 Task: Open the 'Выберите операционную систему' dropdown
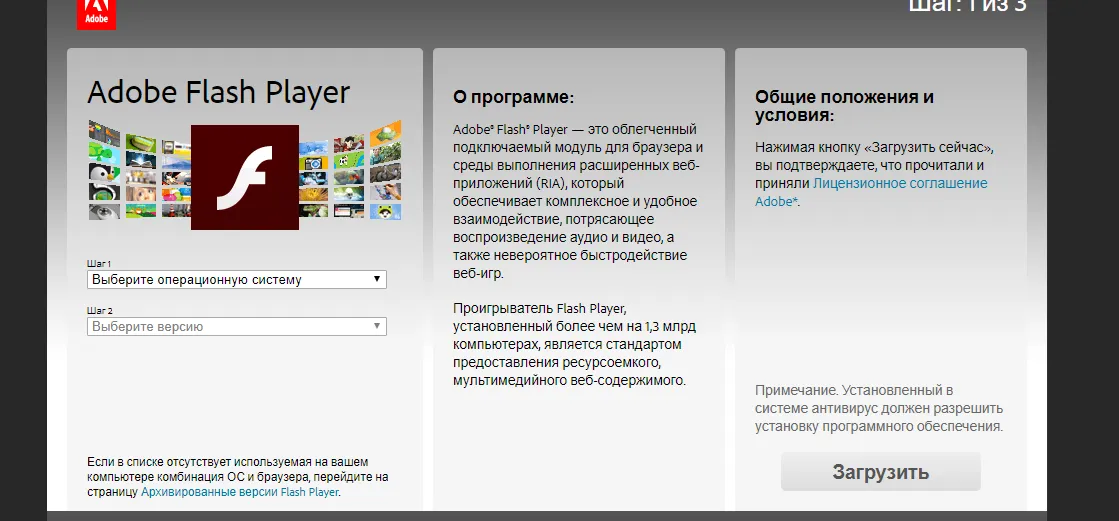click(237, 280)
